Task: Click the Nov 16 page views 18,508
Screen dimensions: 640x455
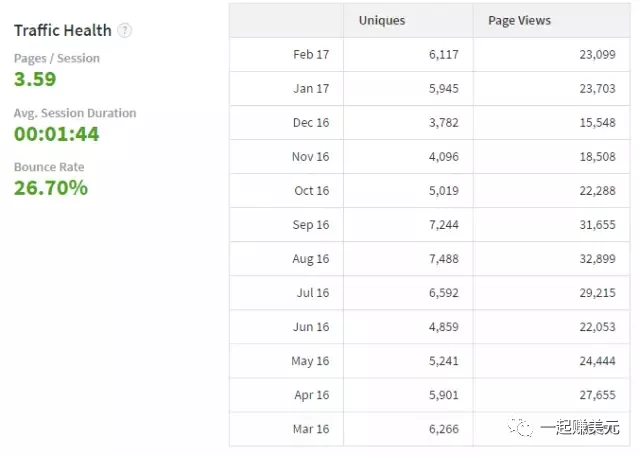Action: point(598,157)
